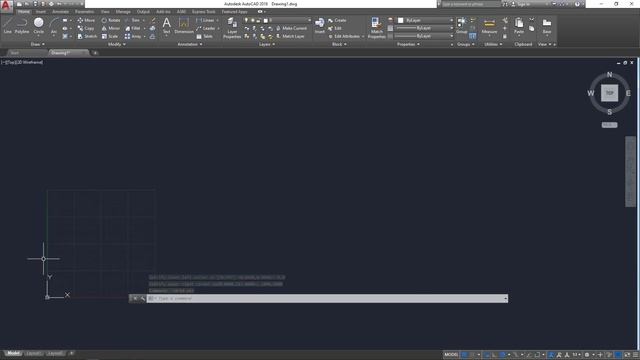Switch to the View ribbon tab
The height and width of the screenshot is (360, 640).
tap(105, 11)
